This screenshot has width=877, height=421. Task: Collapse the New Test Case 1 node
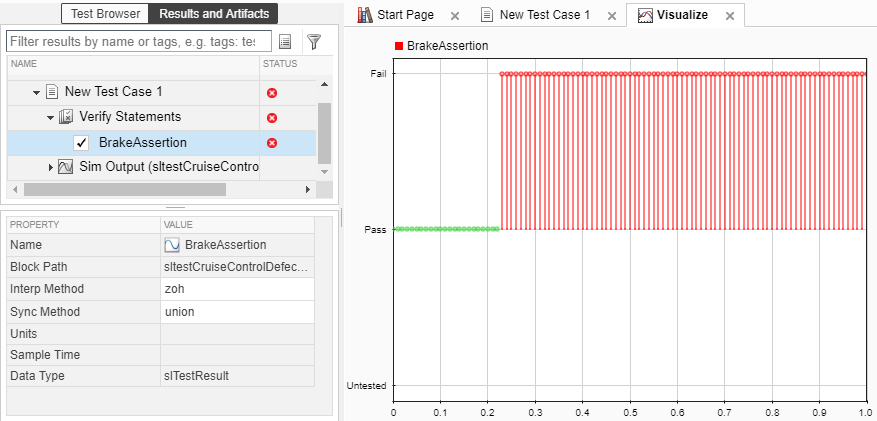pyautogui.click(x=37, y=92)
